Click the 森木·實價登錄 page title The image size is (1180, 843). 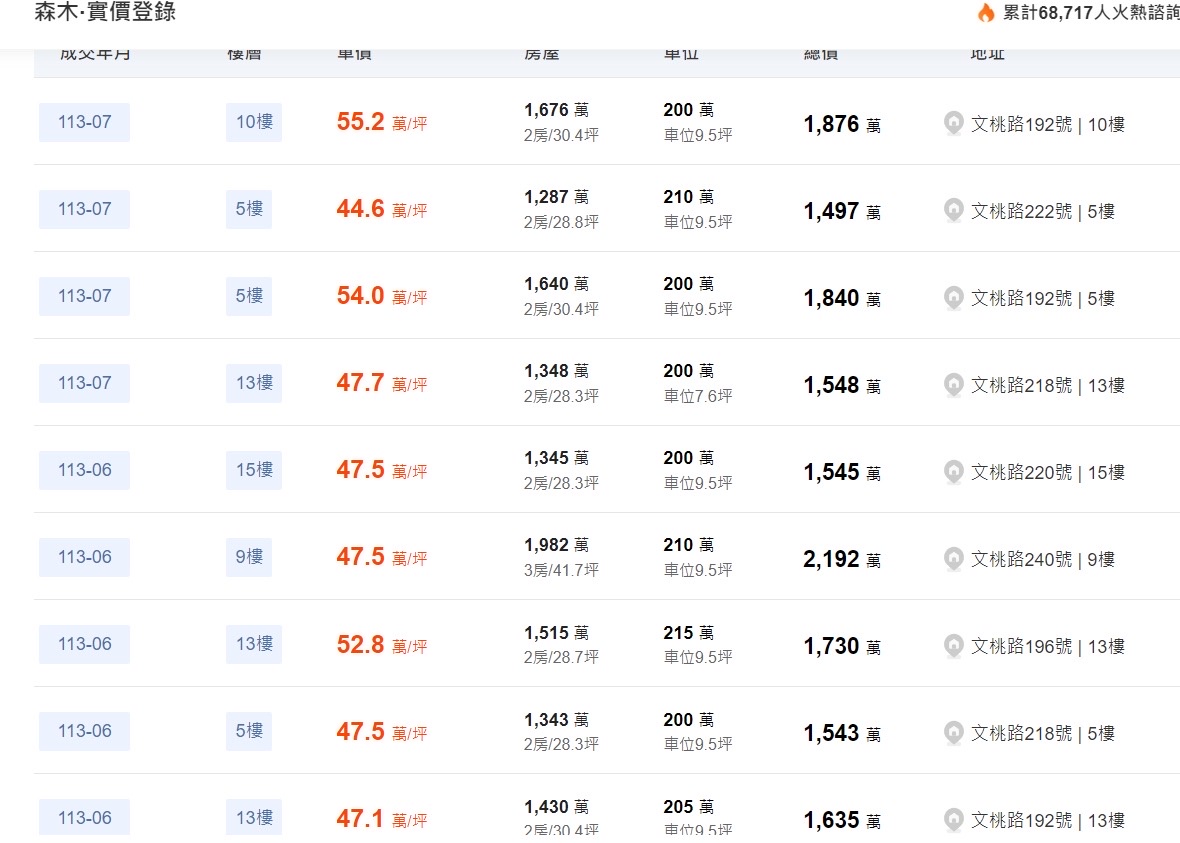click(x=105, y=13)
